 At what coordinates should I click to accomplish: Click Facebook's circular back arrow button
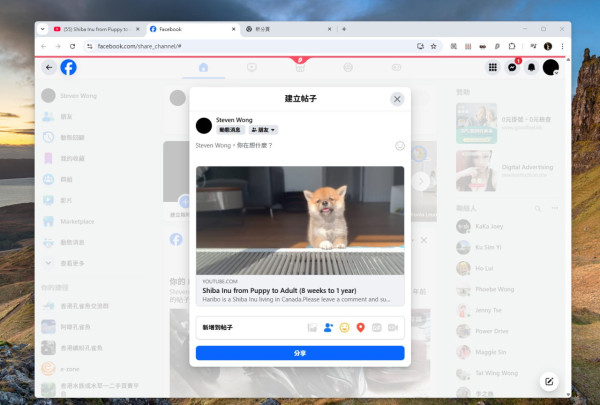[49, 67]
